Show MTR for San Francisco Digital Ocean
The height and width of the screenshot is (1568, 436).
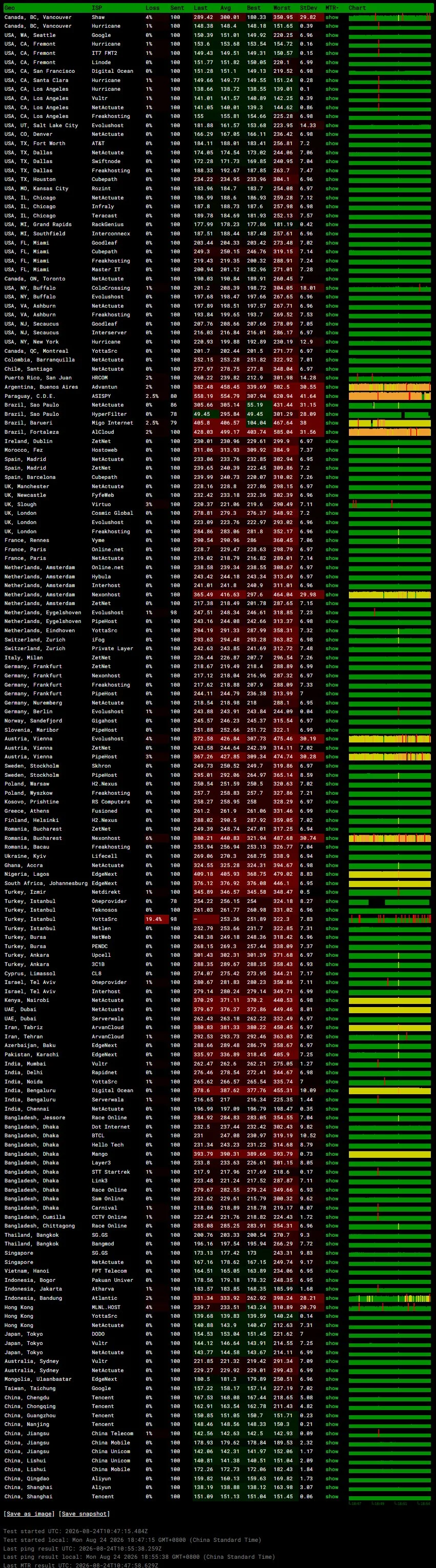(x=331, y=71)
